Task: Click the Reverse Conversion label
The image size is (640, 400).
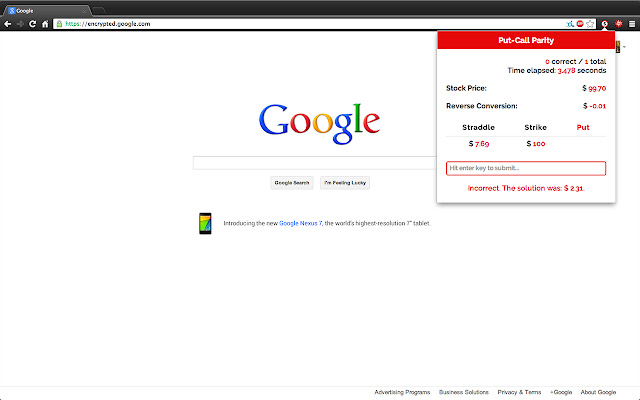Action: coord(482,106)
